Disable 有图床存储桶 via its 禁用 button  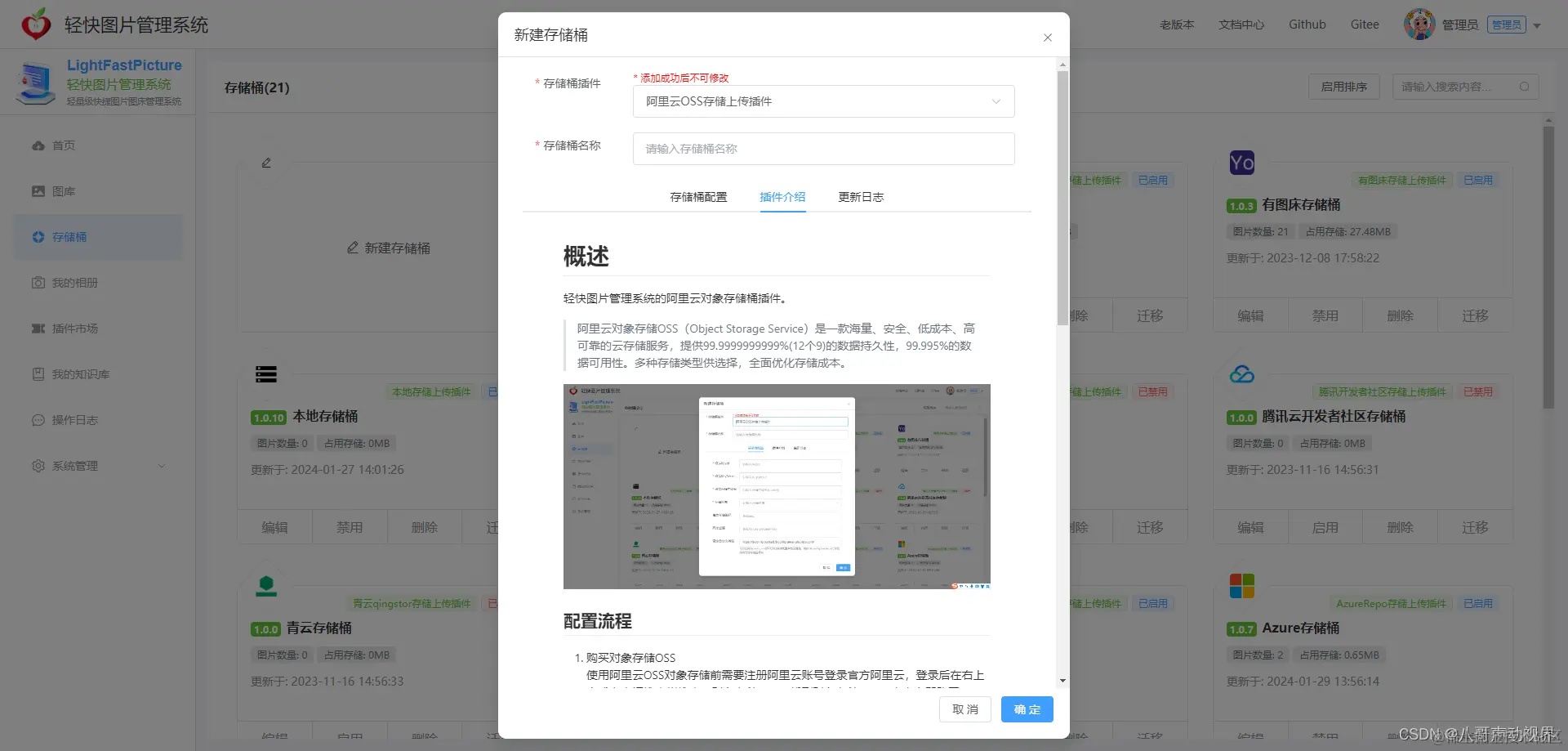(1325, 315)
